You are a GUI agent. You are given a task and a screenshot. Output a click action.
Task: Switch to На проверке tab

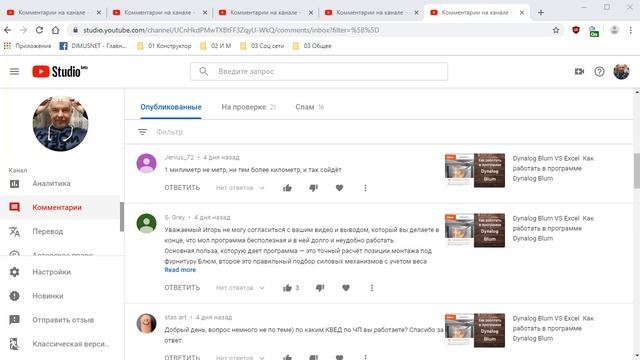pyautogui.click(x=249, y=107)
